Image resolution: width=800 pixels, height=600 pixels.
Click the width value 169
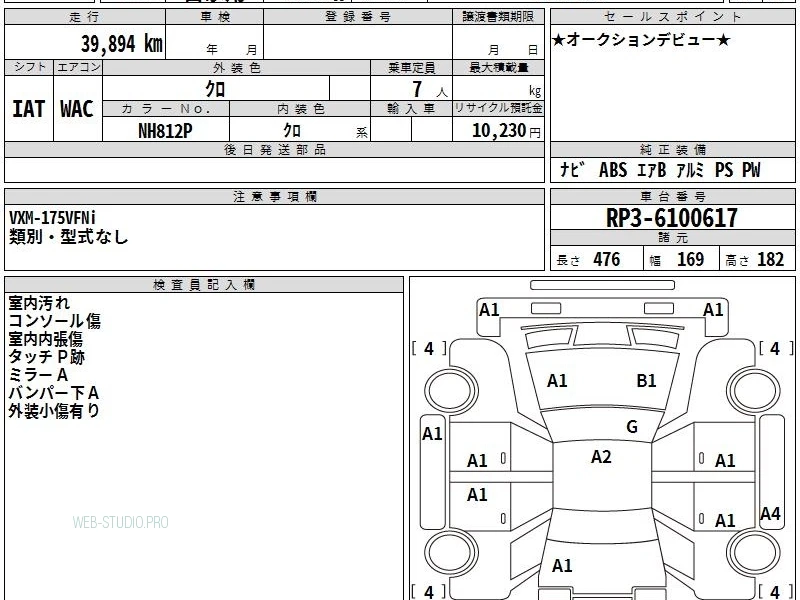pos(690,259)
